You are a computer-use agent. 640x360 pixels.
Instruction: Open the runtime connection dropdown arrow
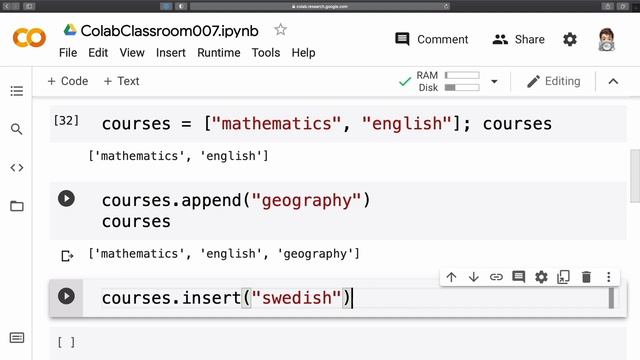pos(494,81)
